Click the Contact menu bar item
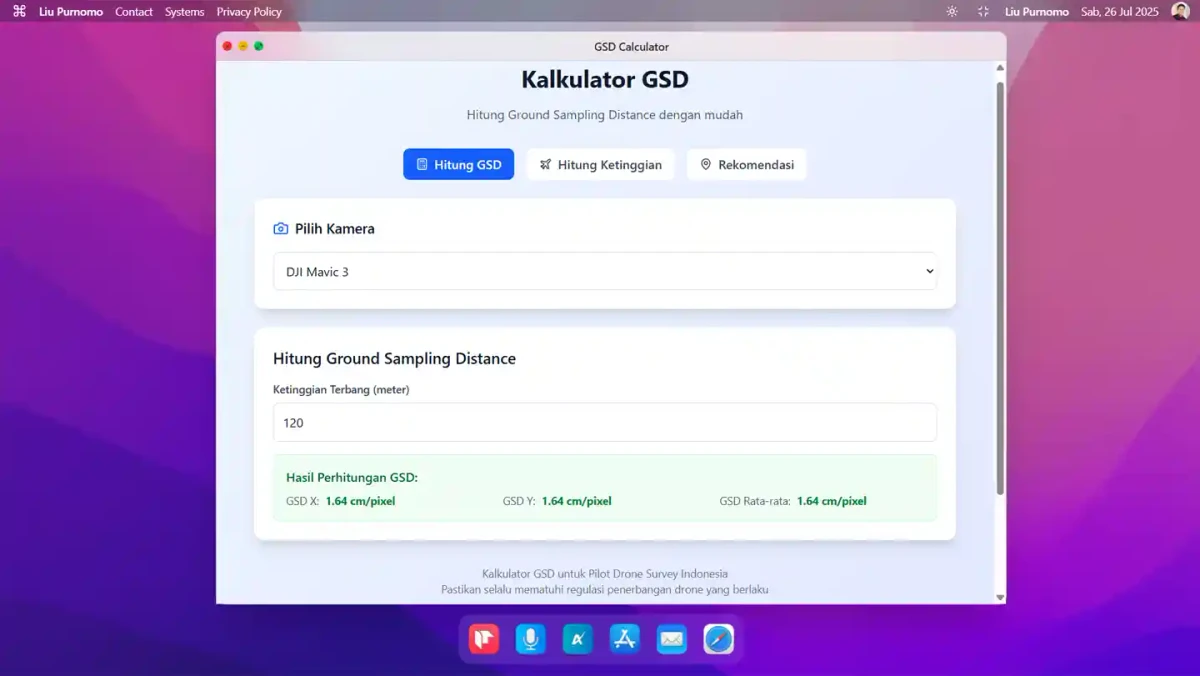This screenshot has height=676, width=1200. [134, 12]
